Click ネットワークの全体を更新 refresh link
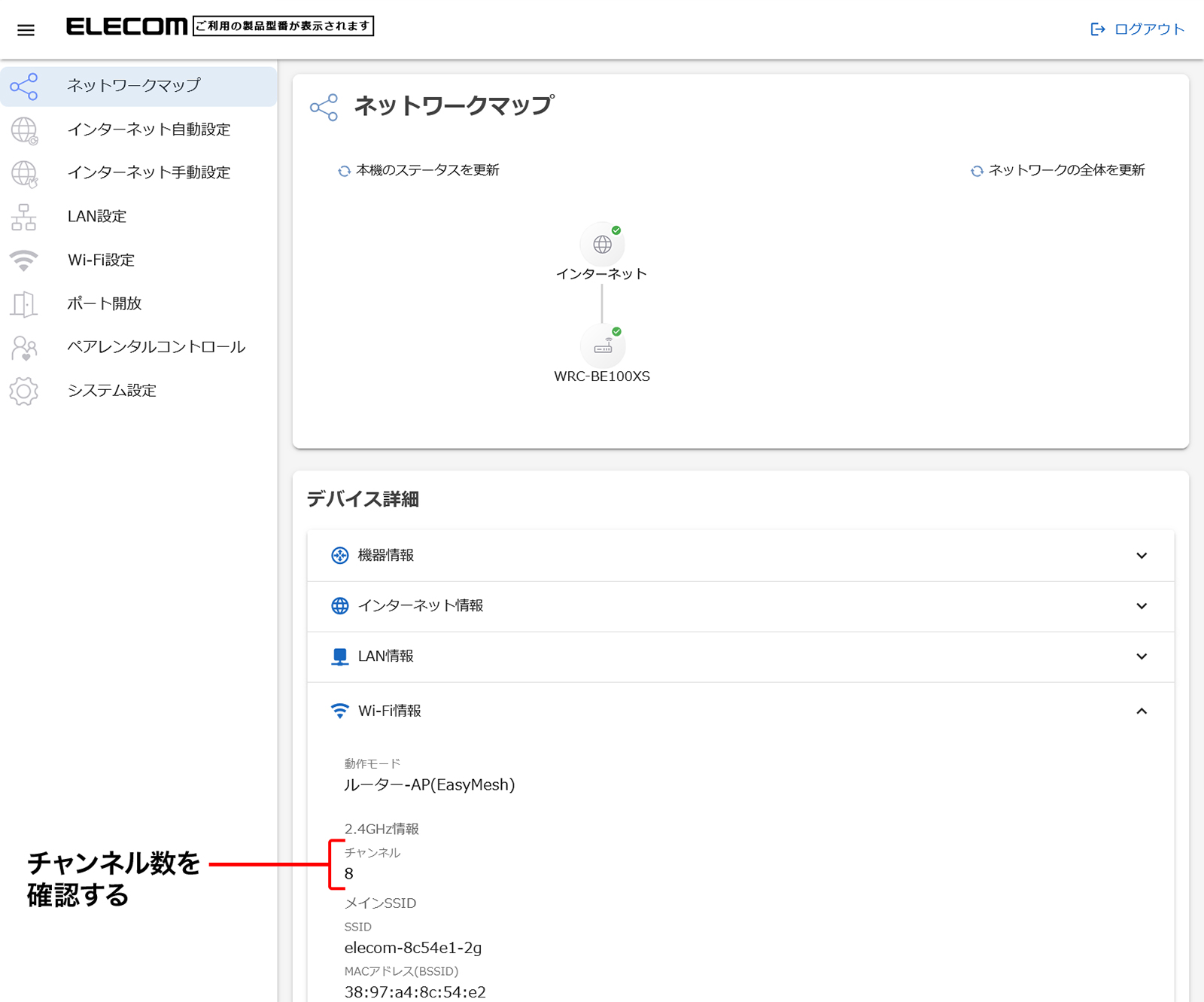Screen dimensions: 1204x1002 point(1058,171)
